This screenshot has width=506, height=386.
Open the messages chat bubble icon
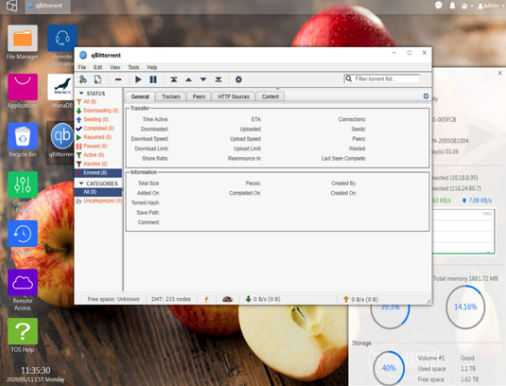[x=438, y=6]
